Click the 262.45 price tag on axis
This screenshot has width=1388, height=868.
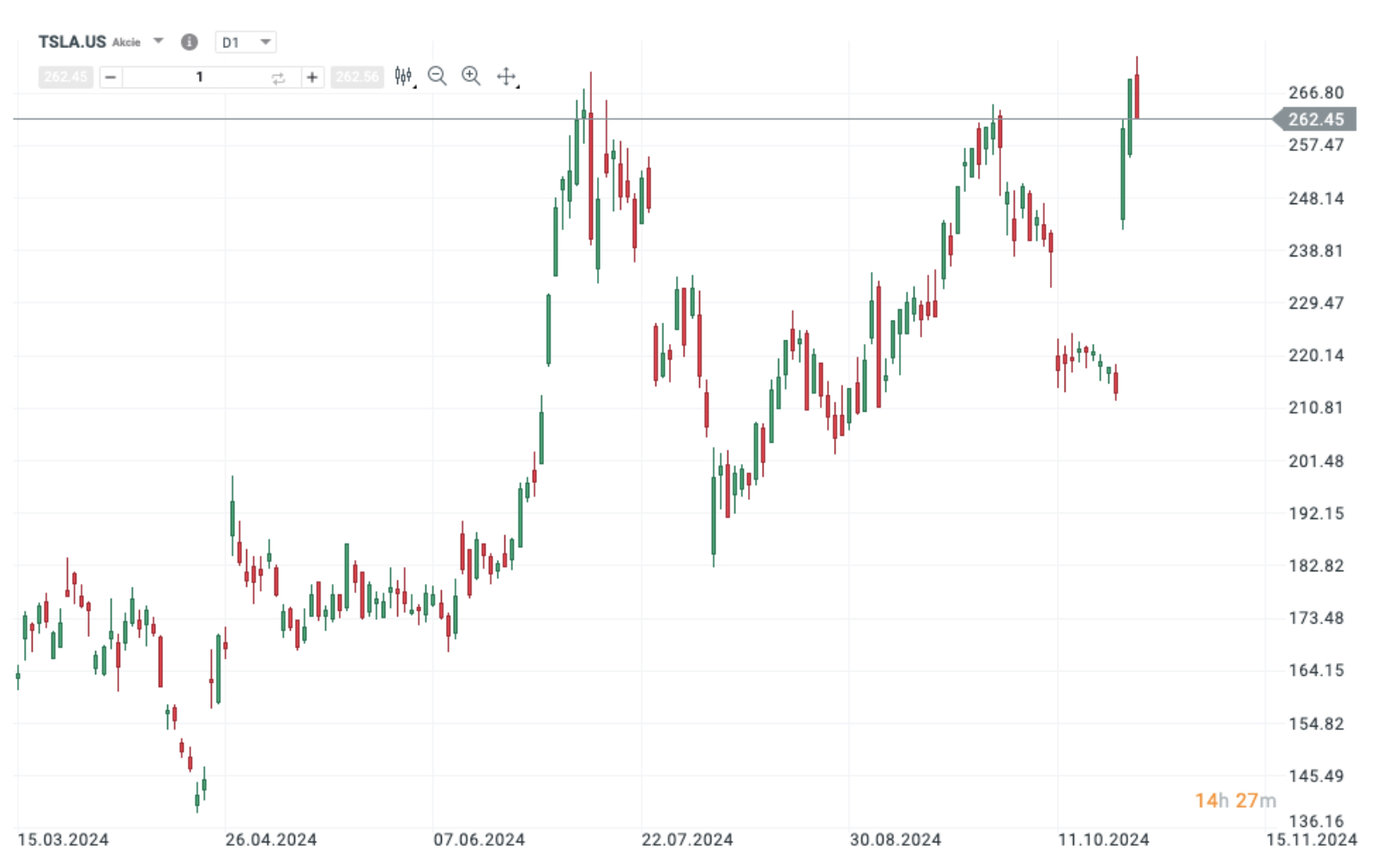(1315, 120)
